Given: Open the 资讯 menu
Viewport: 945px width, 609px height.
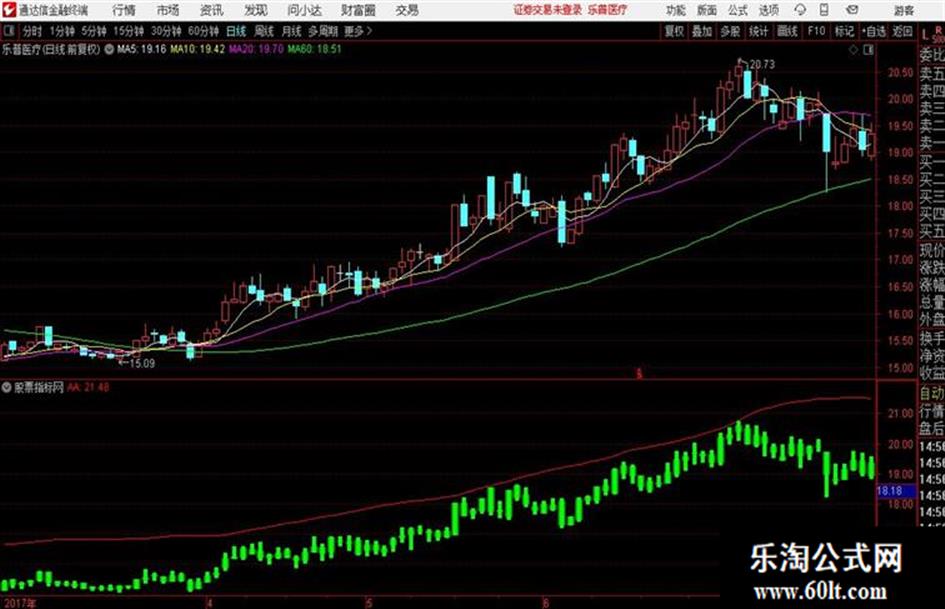Looking at the screenshot, I should [x=212, y=10].
